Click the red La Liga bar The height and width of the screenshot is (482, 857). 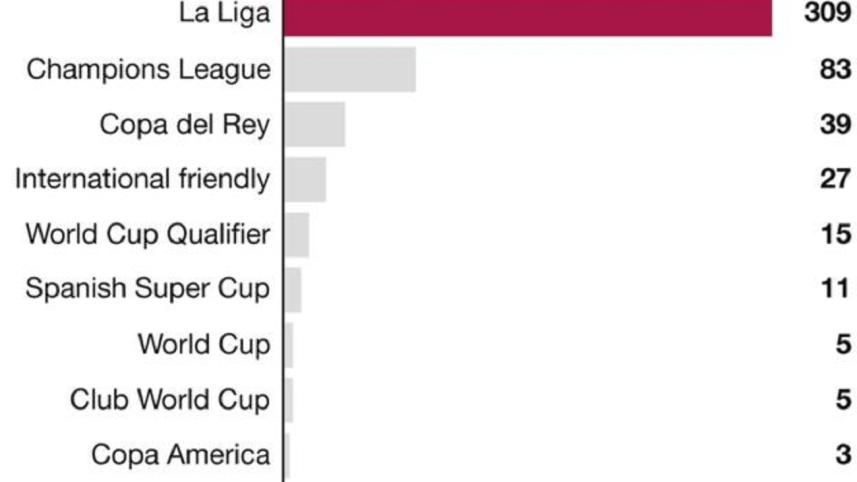[527, 16]
